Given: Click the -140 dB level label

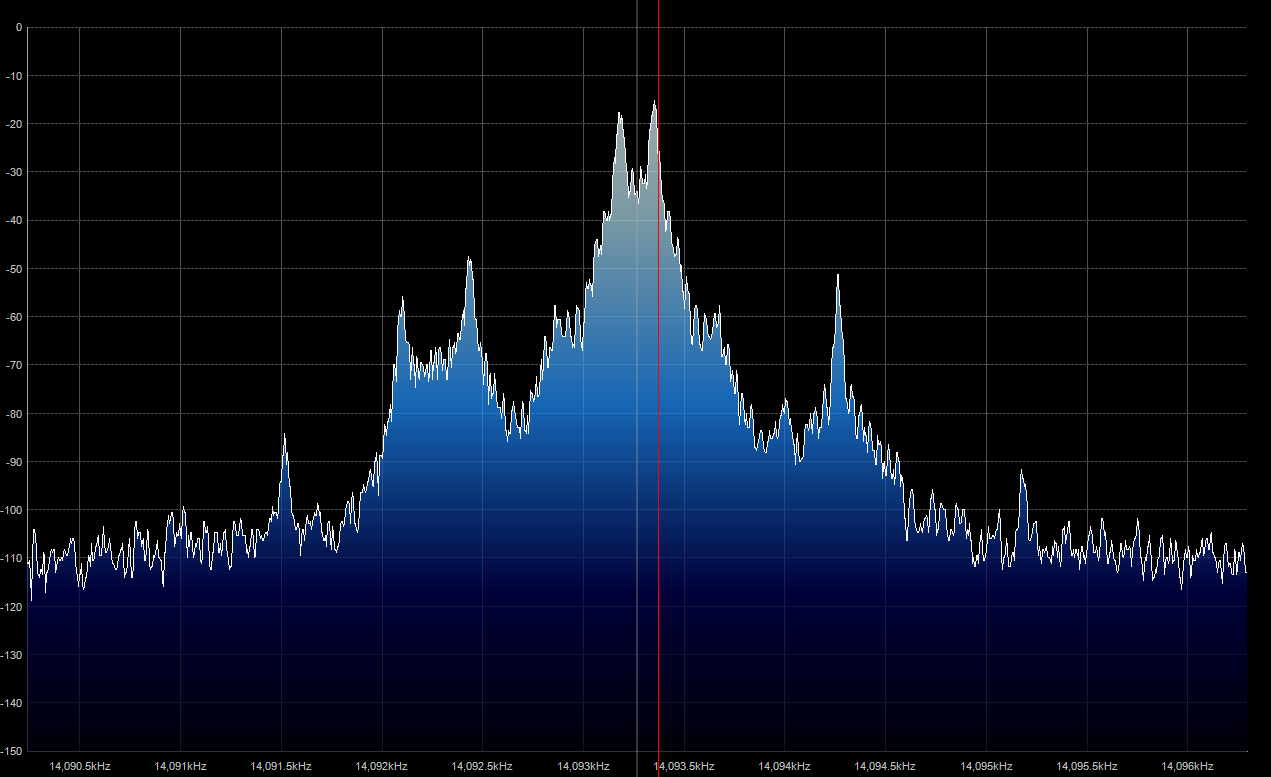Looking at the screenshot, I should (13, 703).
